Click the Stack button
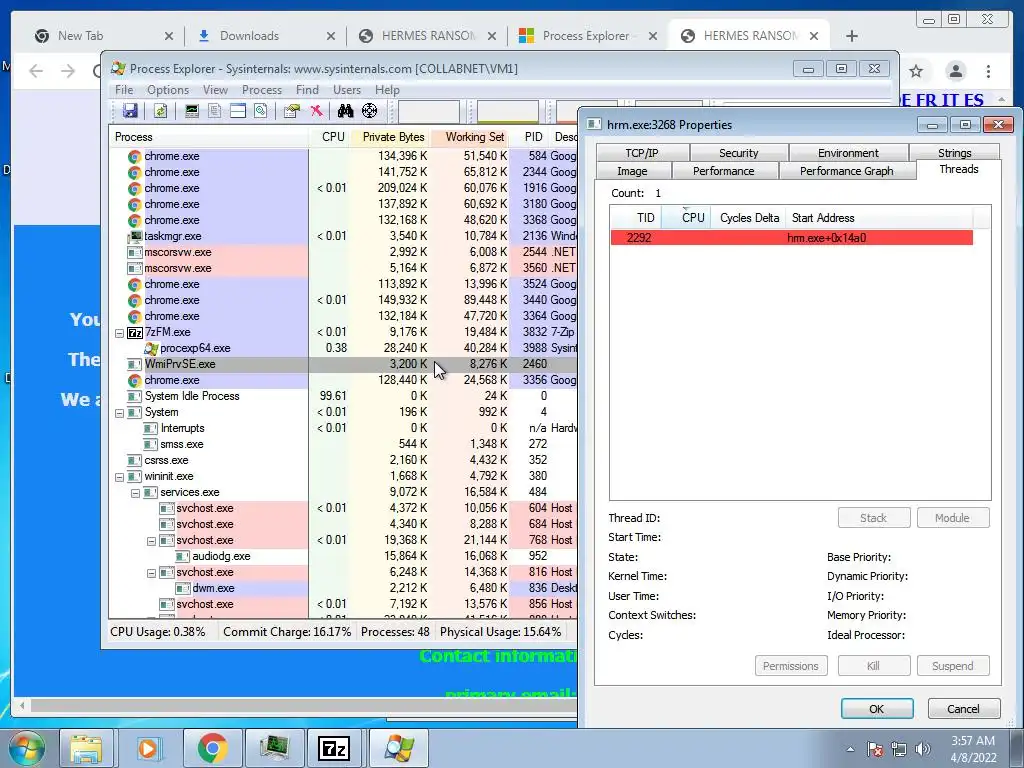 (x=874, y=518)
